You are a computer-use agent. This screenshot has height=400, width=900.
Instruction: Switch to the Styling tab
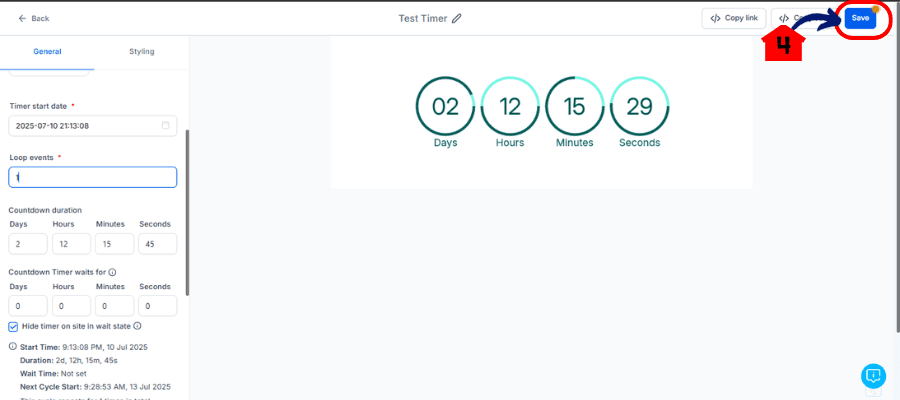click(142, 52)
